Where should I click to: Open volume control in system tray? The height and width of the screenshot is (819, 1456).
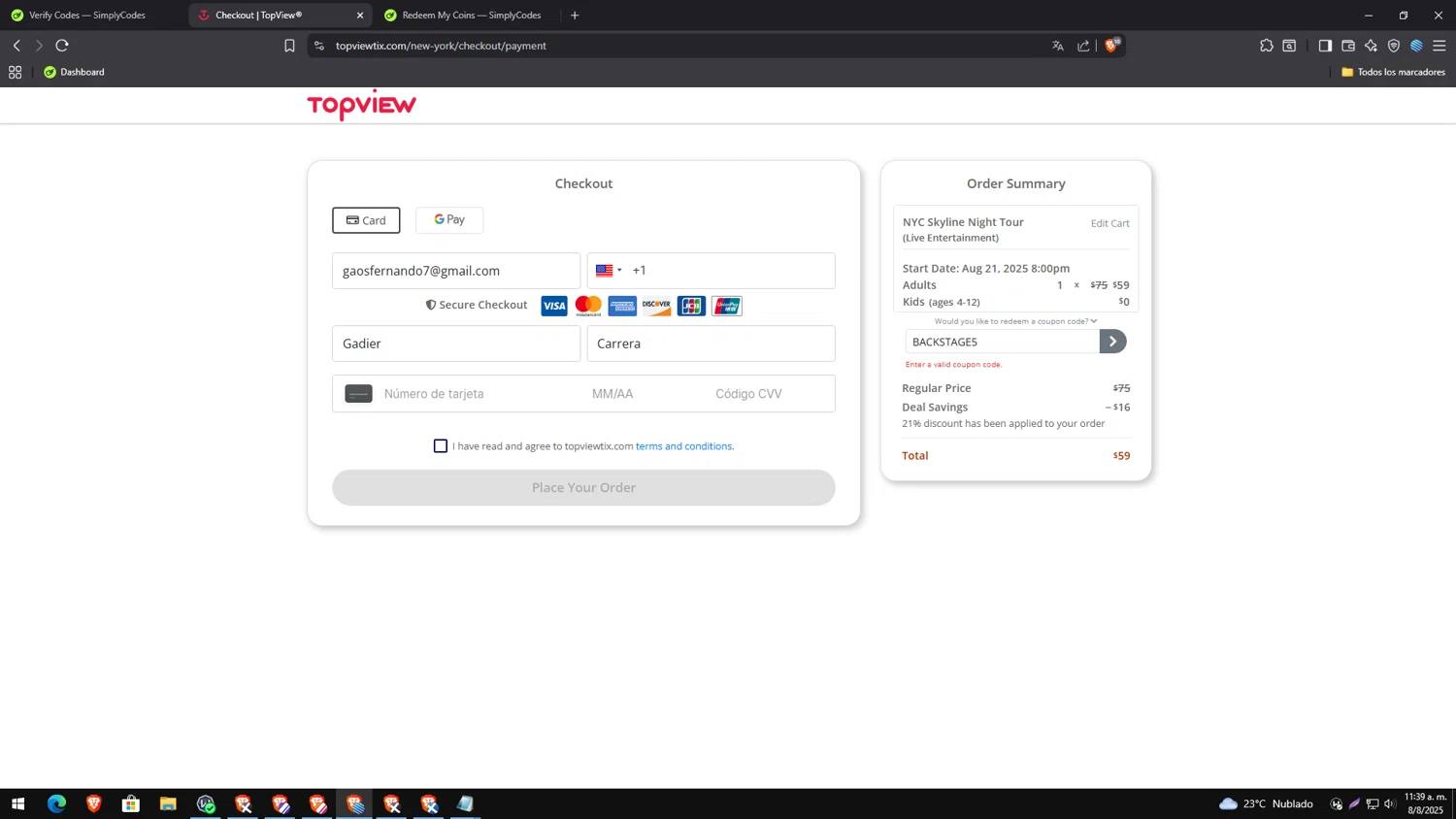coord(1390,803)
